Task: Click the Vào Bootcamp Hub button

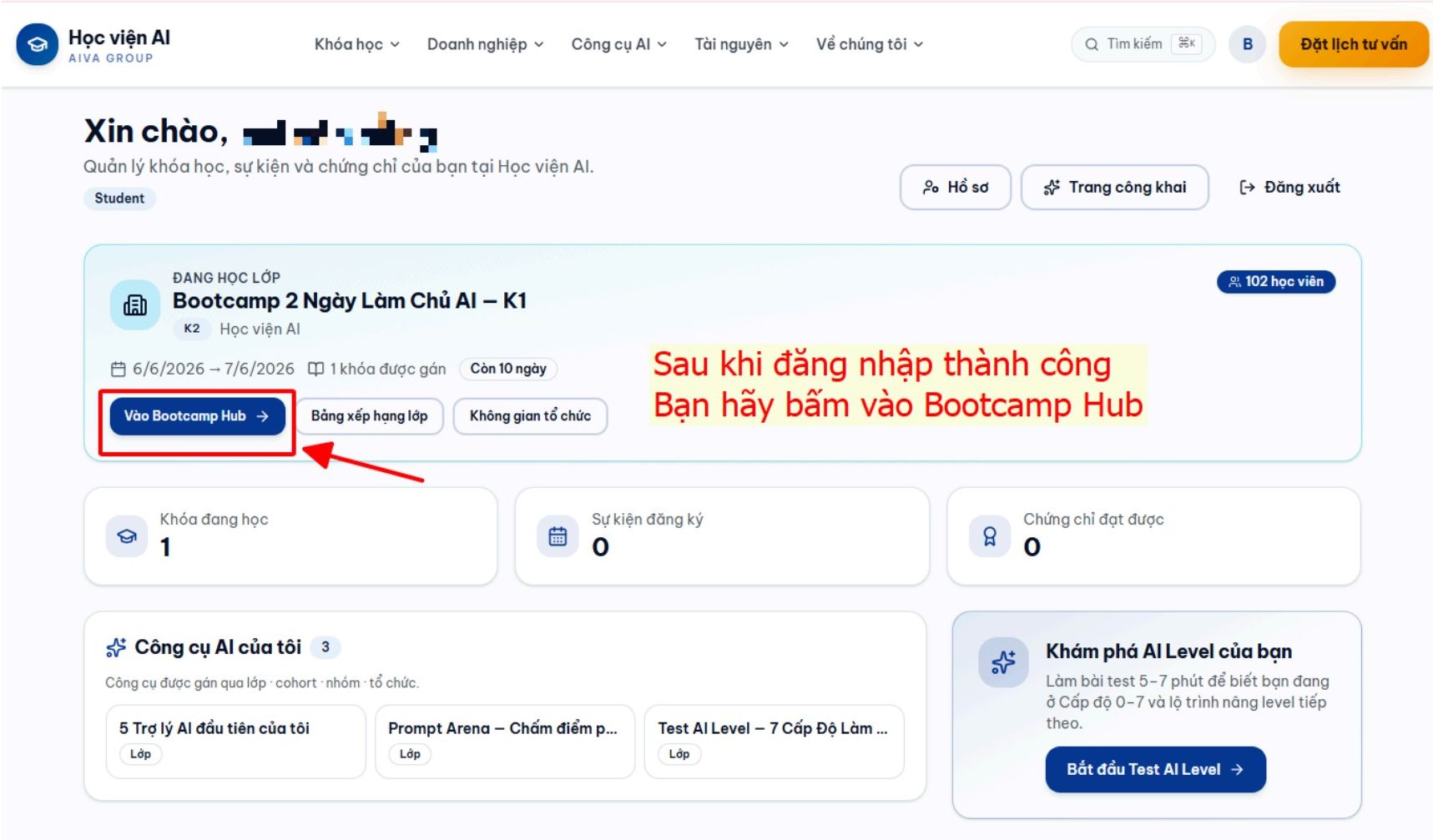Action: click(197, 415)
